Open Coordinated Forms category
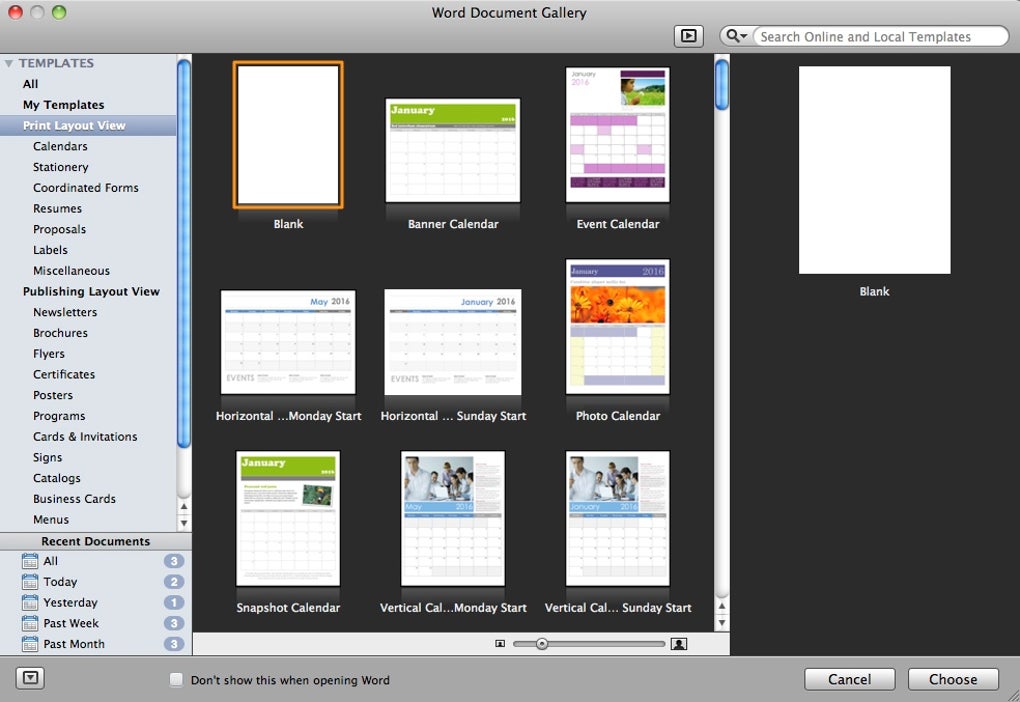Screen dimensions: 1020x702 click(88, 188)
